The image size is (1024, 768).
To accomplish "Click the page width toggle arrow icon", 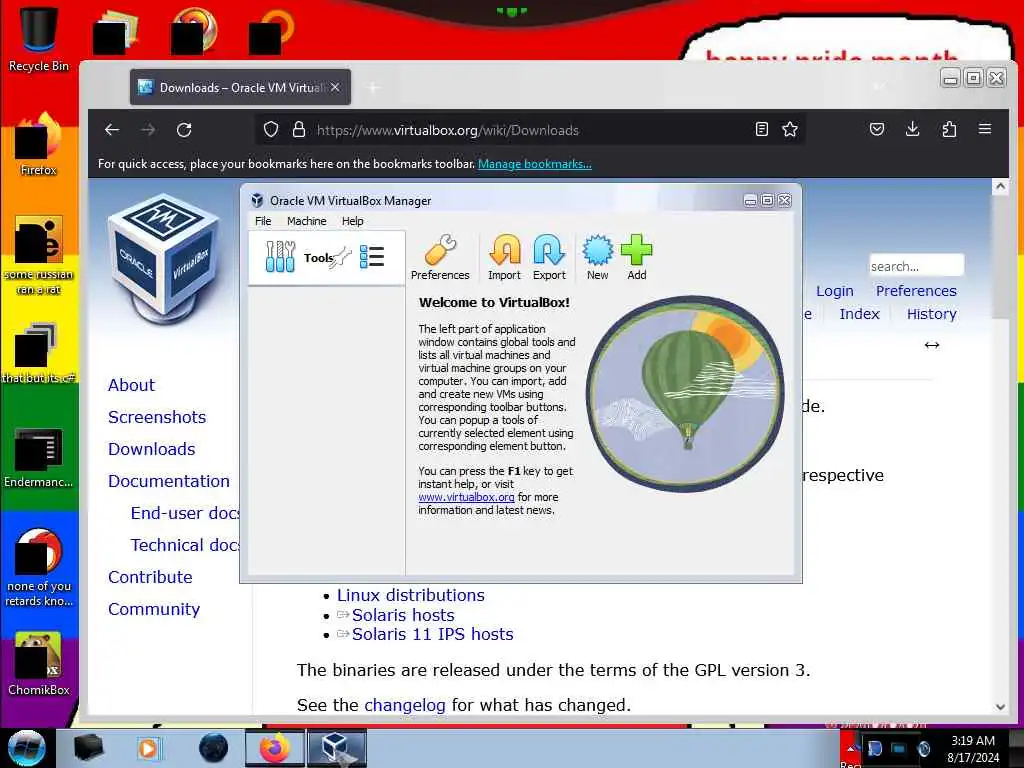I will 932,345.
